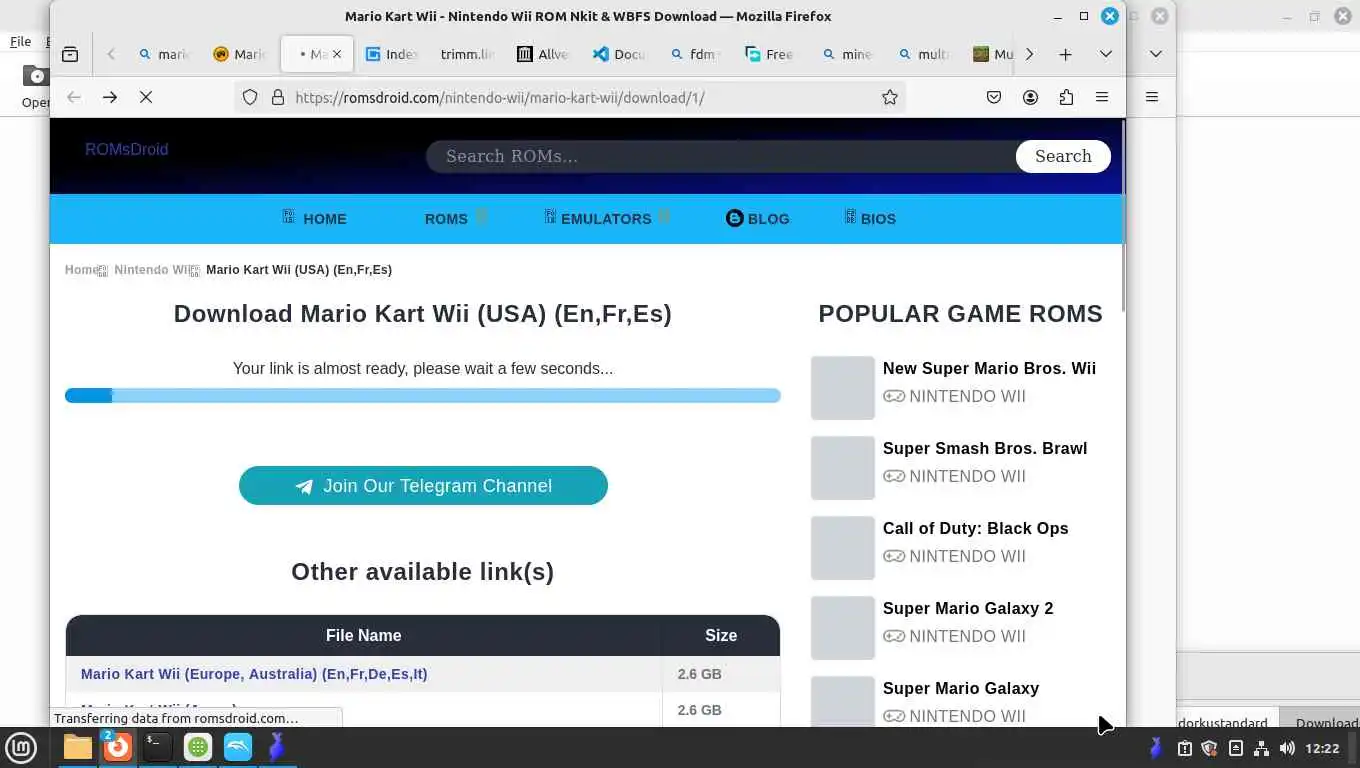Switch to the 'Docu' VS Code tab
The image size is (1360, 768).
[x=619, y=54]
